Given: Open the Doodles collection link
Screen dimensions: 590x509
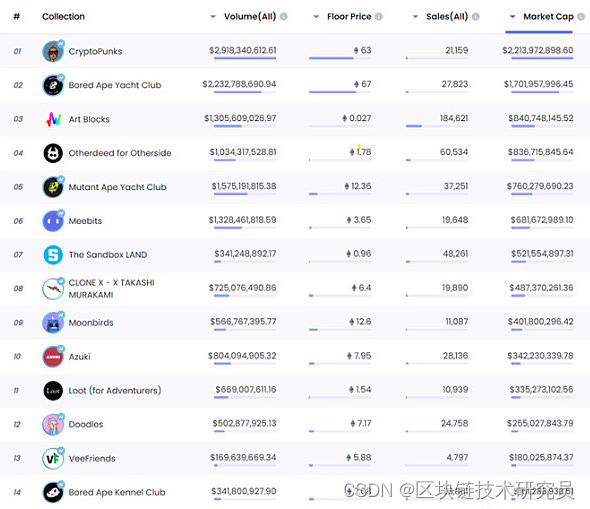Looking at the screenshot, I should [86, 424].
